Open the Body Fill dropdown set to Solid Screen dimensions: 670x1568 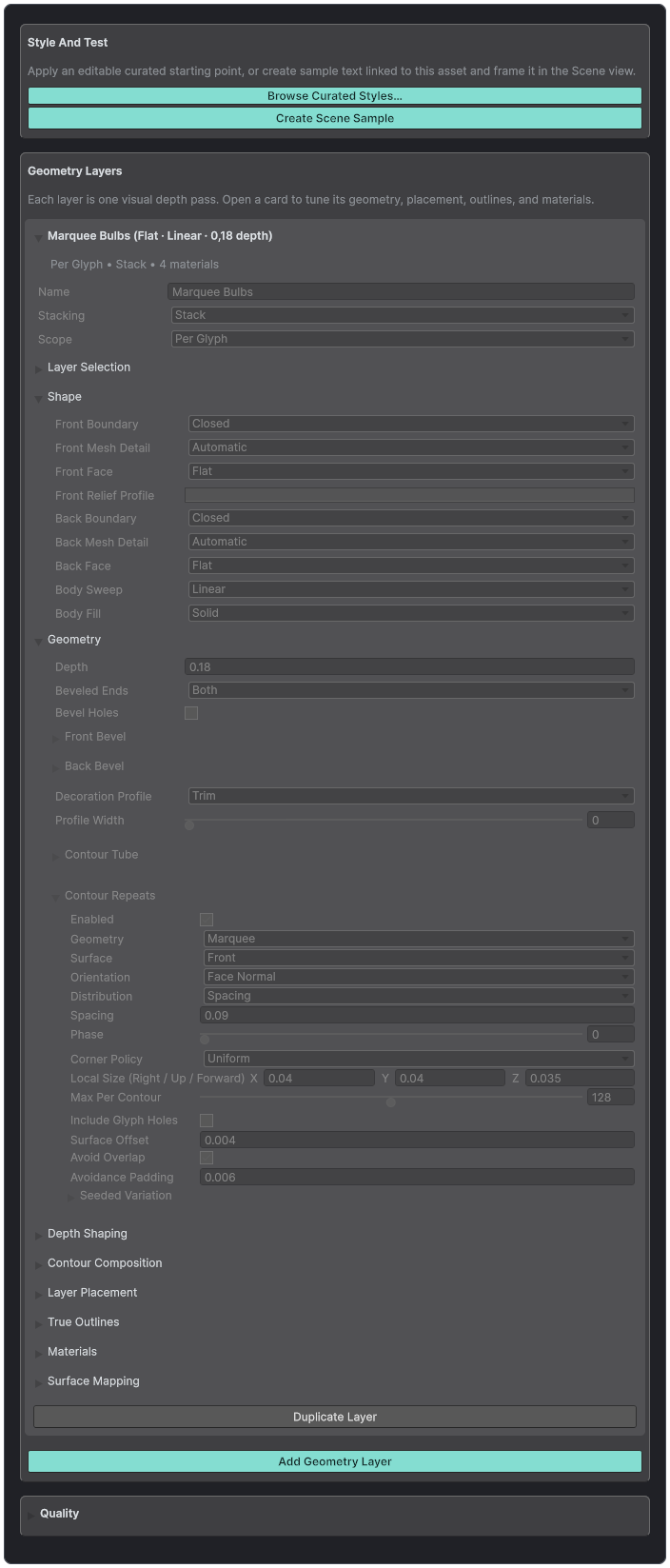coord(411,613)
